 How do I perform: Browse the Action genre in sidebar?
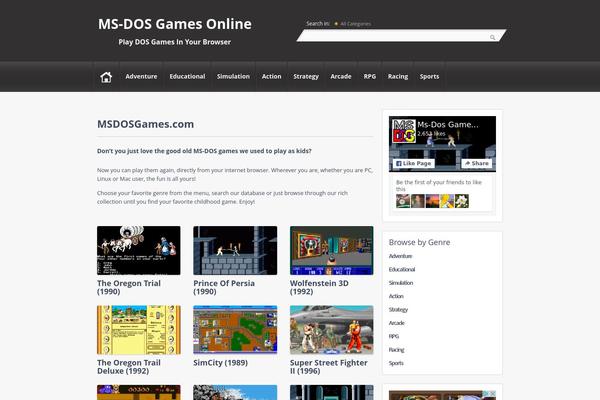(396, 296)
